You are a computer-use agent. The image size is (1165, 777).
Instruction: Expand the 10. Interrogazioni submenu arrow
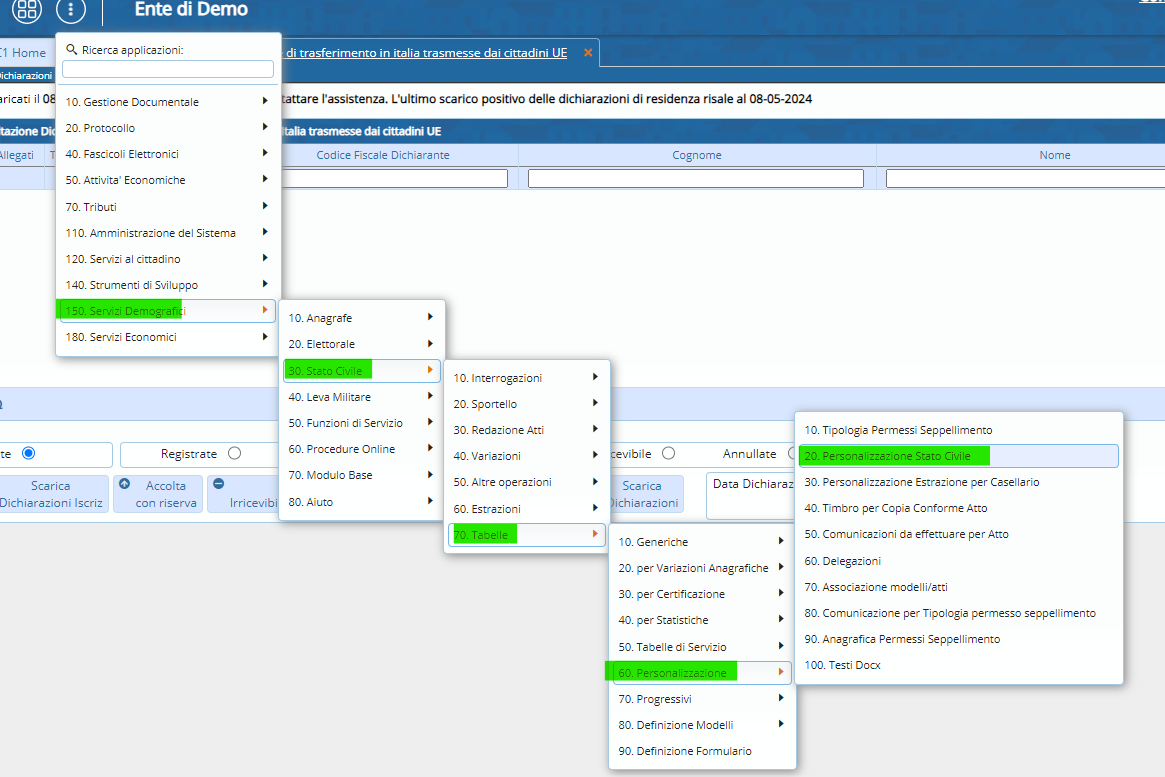(595, 377)
